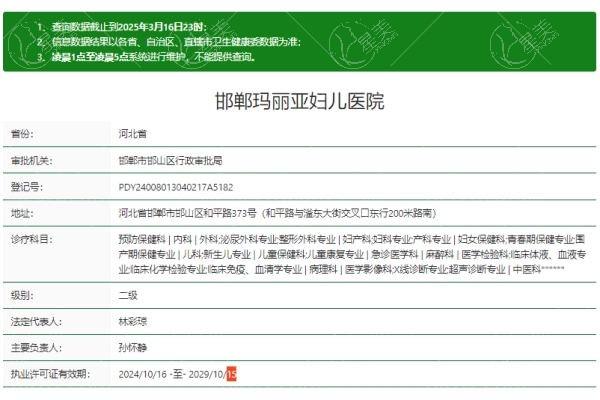Select the province value 河北省
Image resolution: width=600 pixels, height=400 pixels.
(x=132, y=134)
